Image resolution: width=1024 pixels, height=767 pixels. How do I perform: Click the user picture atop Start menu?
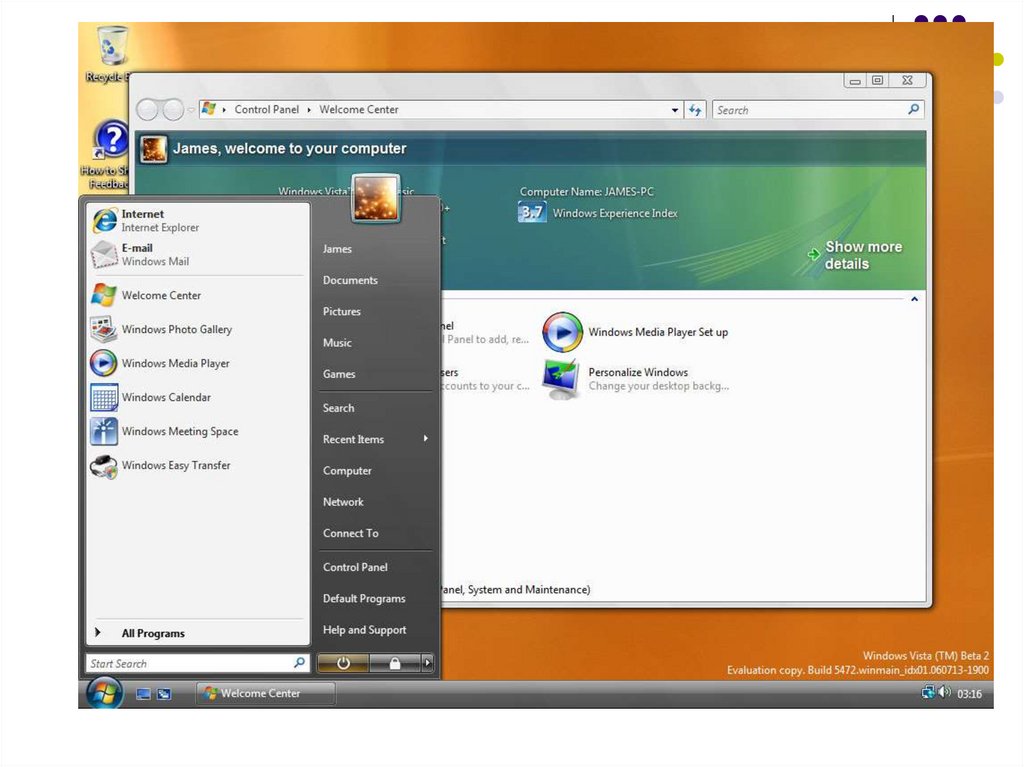(376, 198)
